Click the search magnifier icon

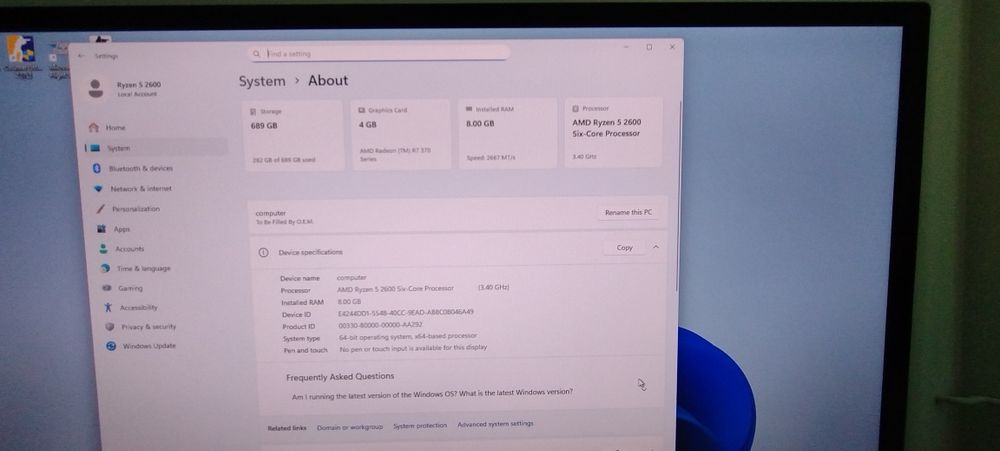coord(256,54)
